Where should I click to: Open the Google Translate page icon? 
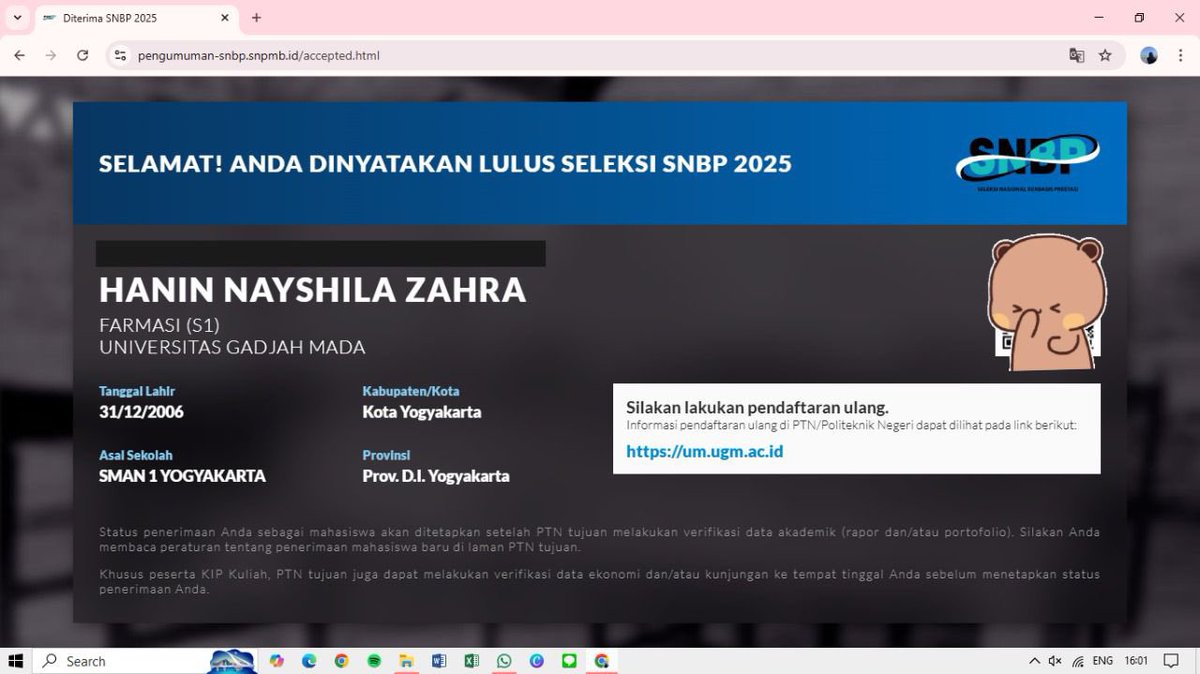tap(1077, 55)
